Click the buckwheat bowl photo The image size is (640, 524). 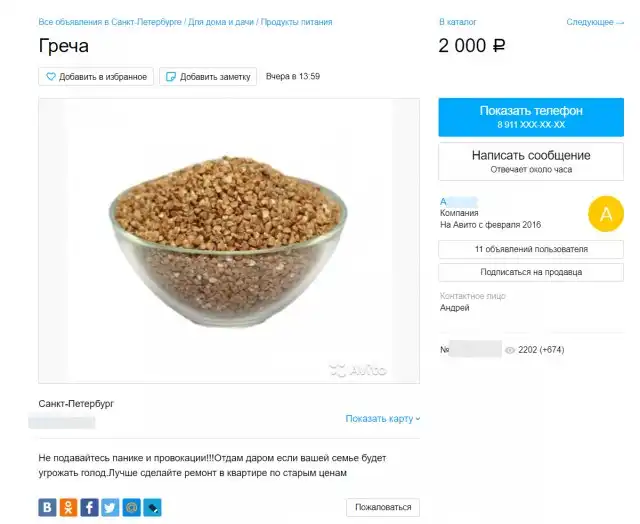click(x=229, y=240)
